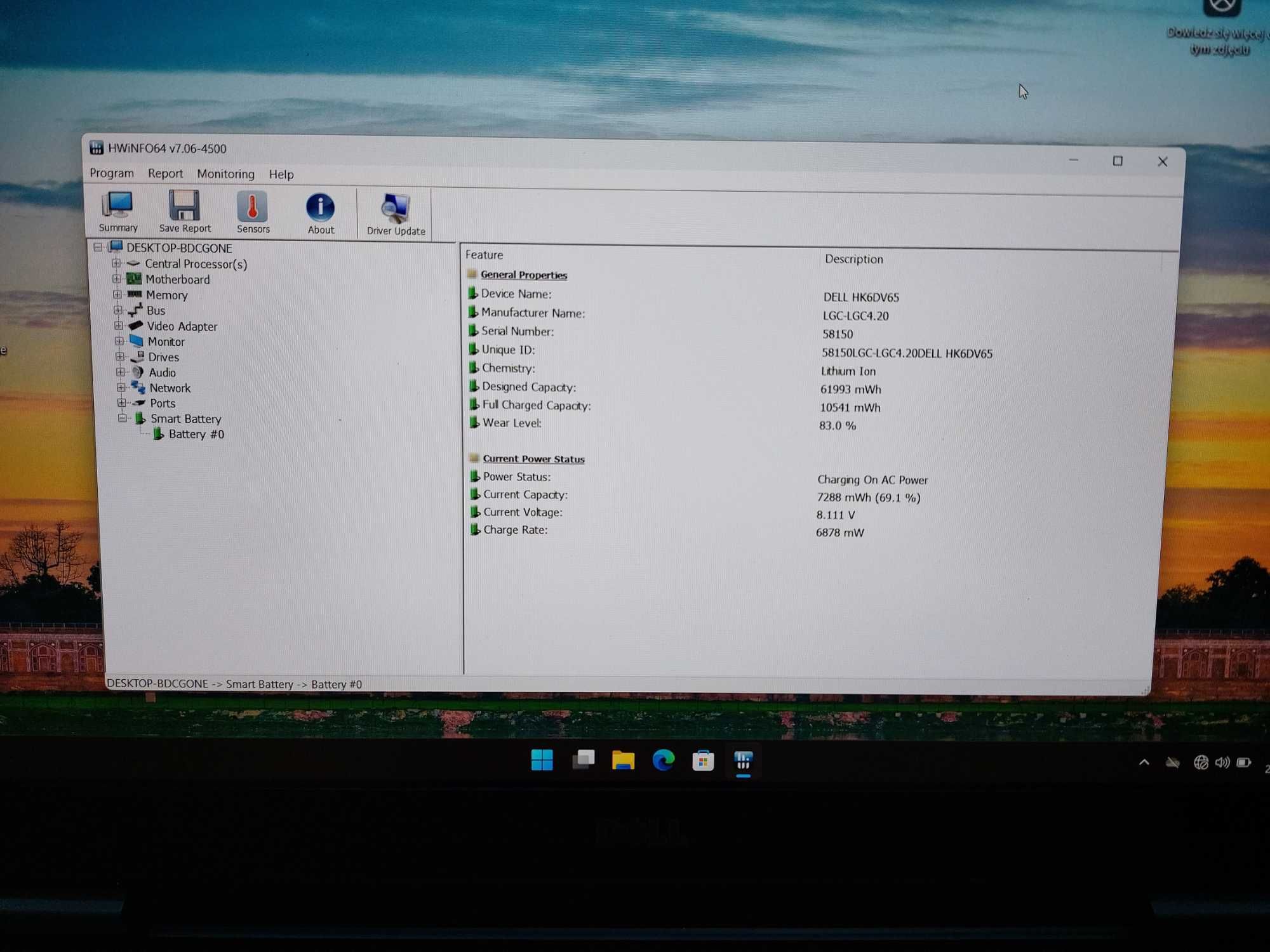
Task: Expand the Video Adapter node
Action: [118, 326]
